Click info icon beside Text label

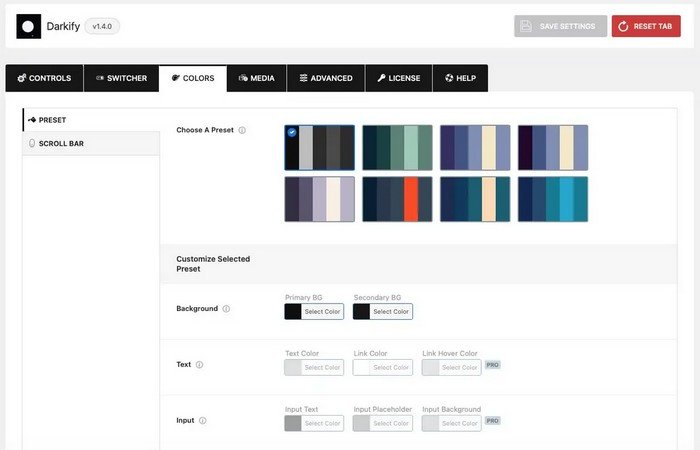200,365
